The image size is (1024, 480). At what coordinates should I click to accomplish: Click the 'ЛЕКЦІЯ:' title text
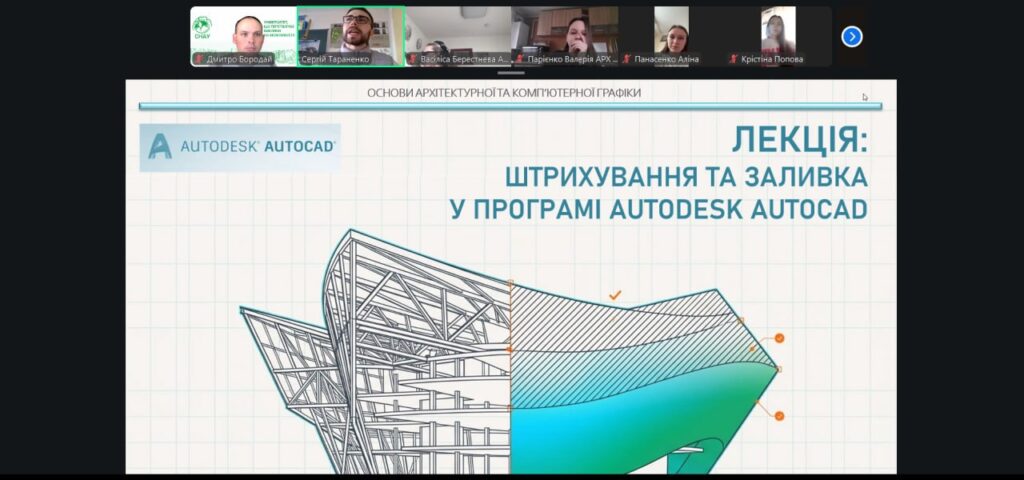pyautogui.click(x=799, y=141)
